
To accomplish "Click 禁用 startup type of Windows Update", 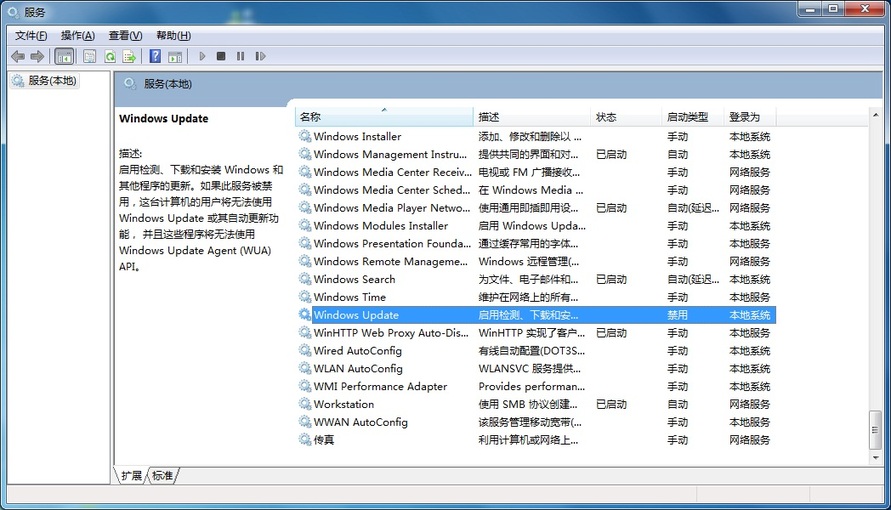I will [x=677, y=315].
